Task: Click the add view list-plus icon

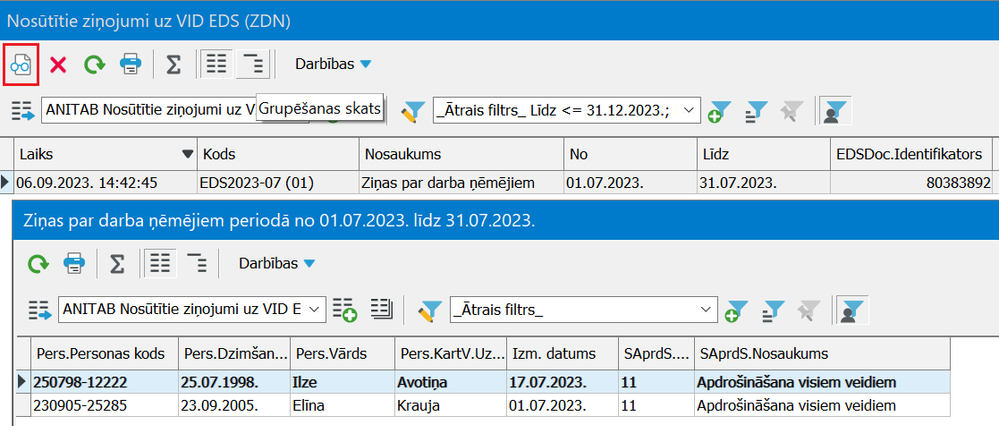Action: [345, 309]
